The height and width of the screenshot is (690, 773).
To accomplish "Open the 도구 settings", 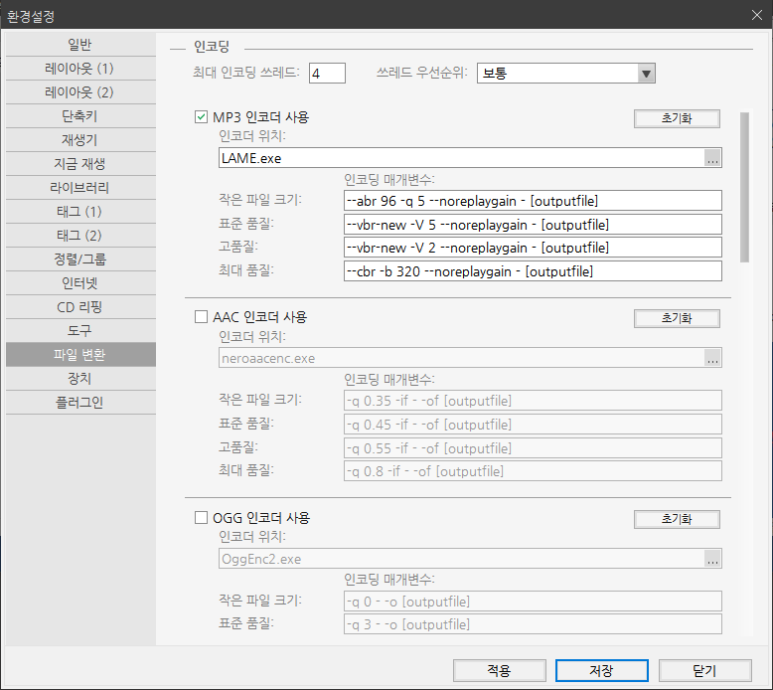I will [x=81, y=331].
